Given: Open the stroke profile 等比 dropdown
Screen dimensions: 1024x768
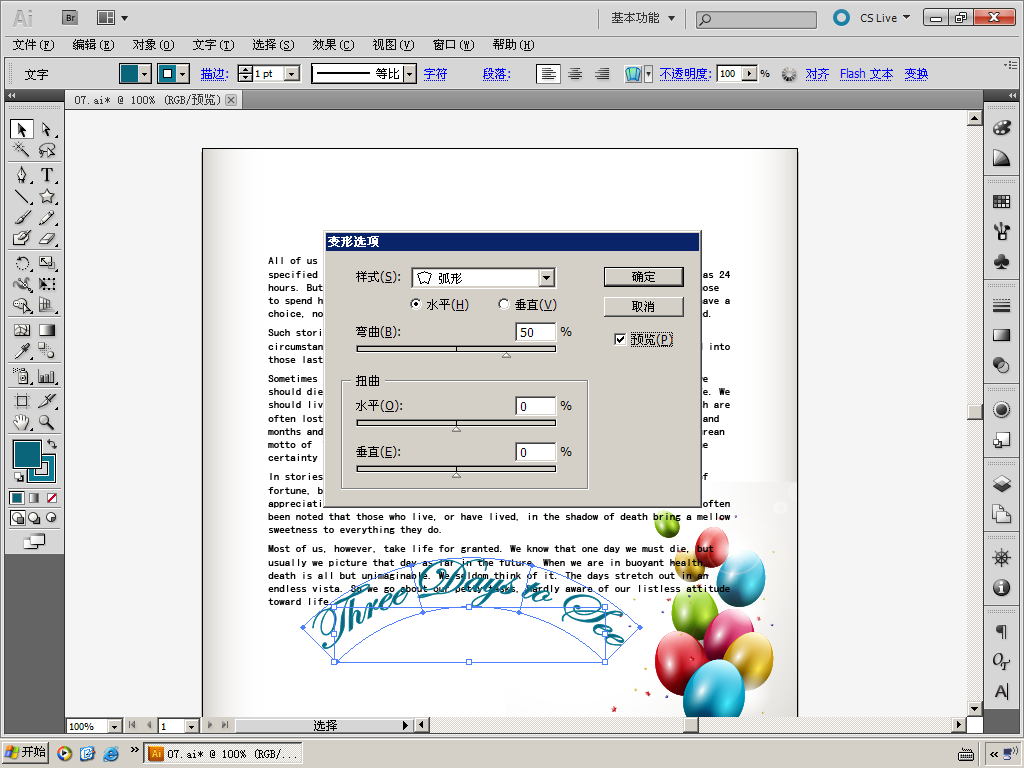Looking at the screenshot, I should coord(409,74).
